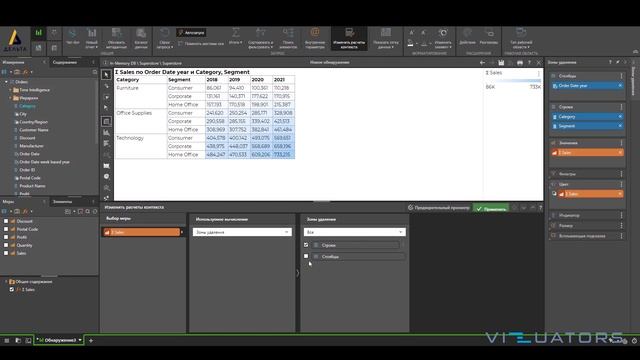Viewport: 640px width, 360px height.
Task: Click the save icon in report header
Action: [501, 63]
